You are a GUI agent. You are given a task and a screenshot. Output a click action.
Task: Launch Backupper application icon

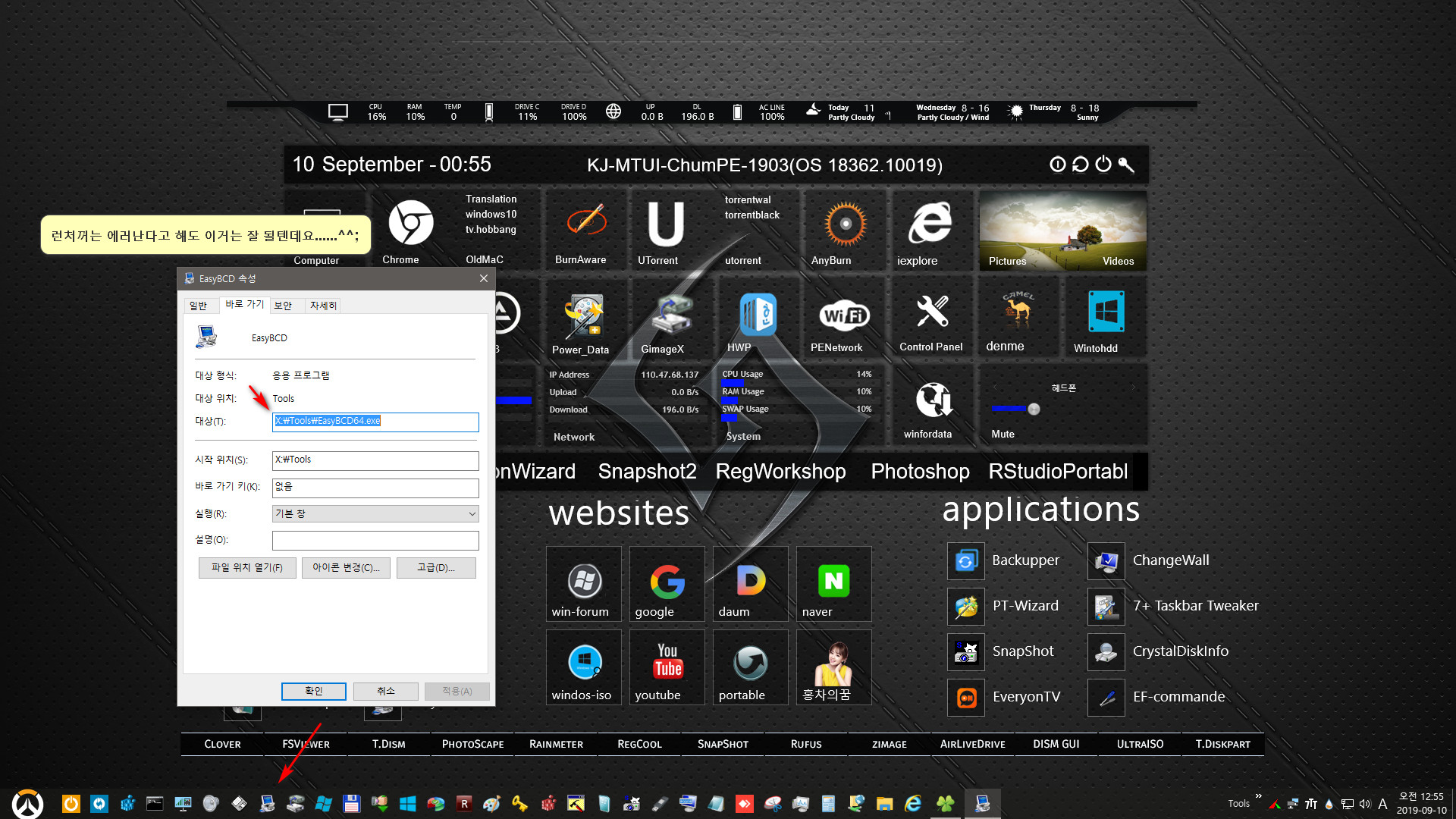tap(966, 560)
